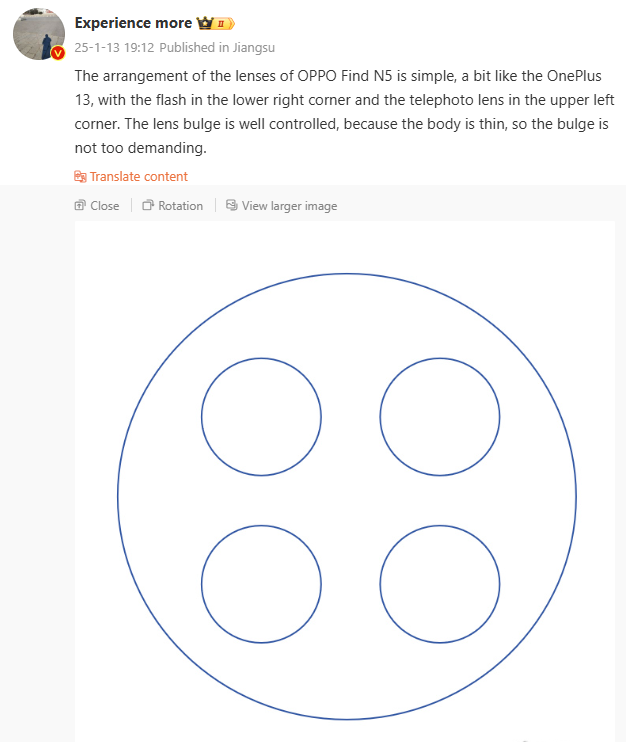The width and height of the screenshot is (626, 742).
Task: Click the magnifier icon for larger image
Action: coord(231,206)
